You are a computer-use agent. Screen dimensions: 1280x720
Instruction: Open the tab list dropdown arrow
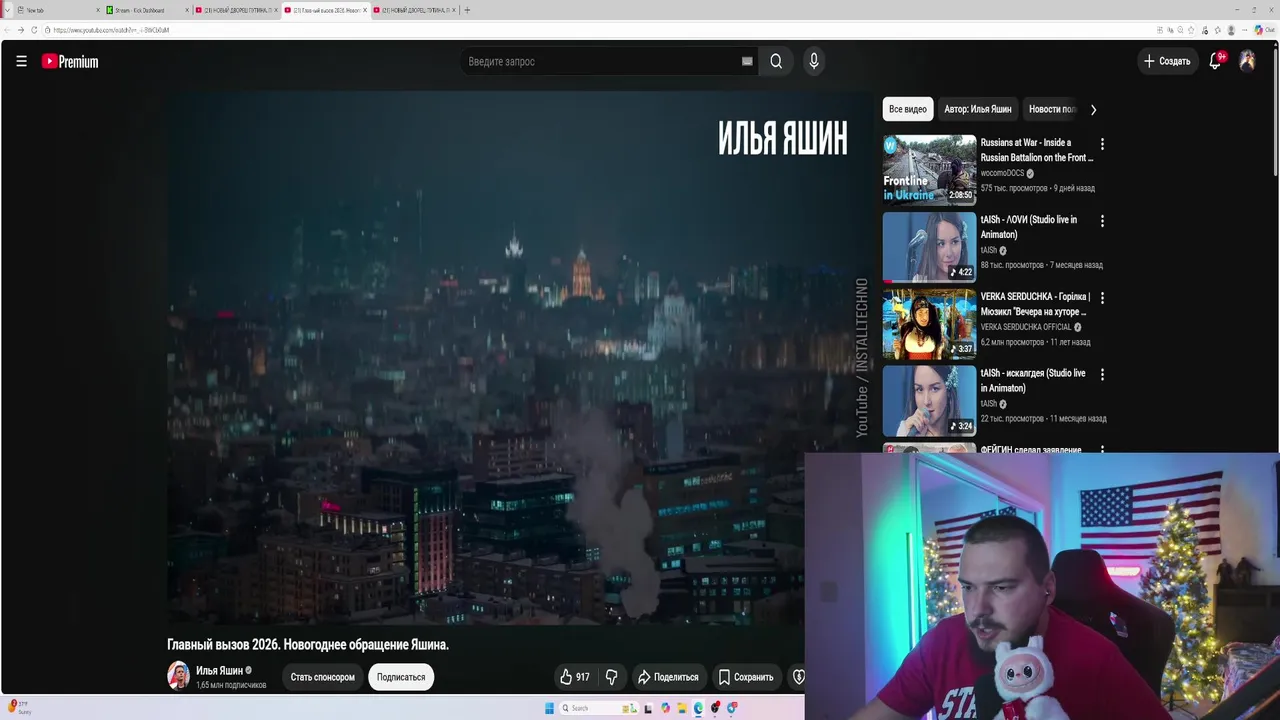[8, 10]
